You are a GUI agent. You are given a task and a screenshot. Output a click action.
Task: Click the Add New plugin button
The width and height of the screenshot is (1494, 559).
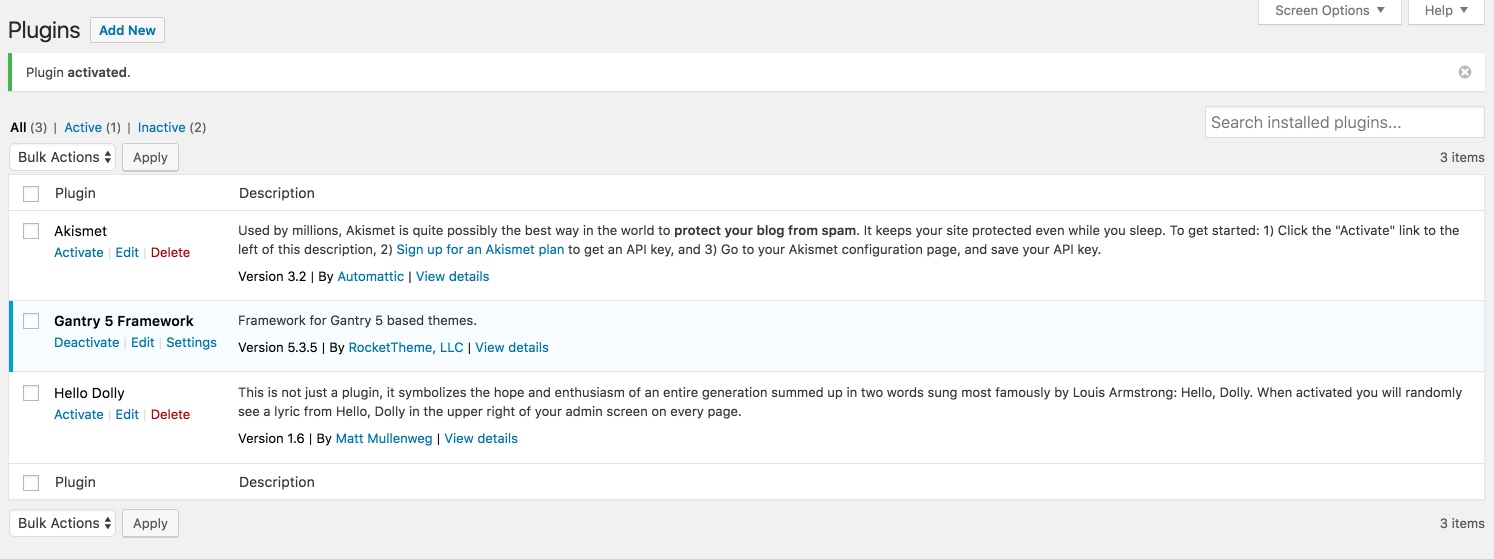pos(127,30)
